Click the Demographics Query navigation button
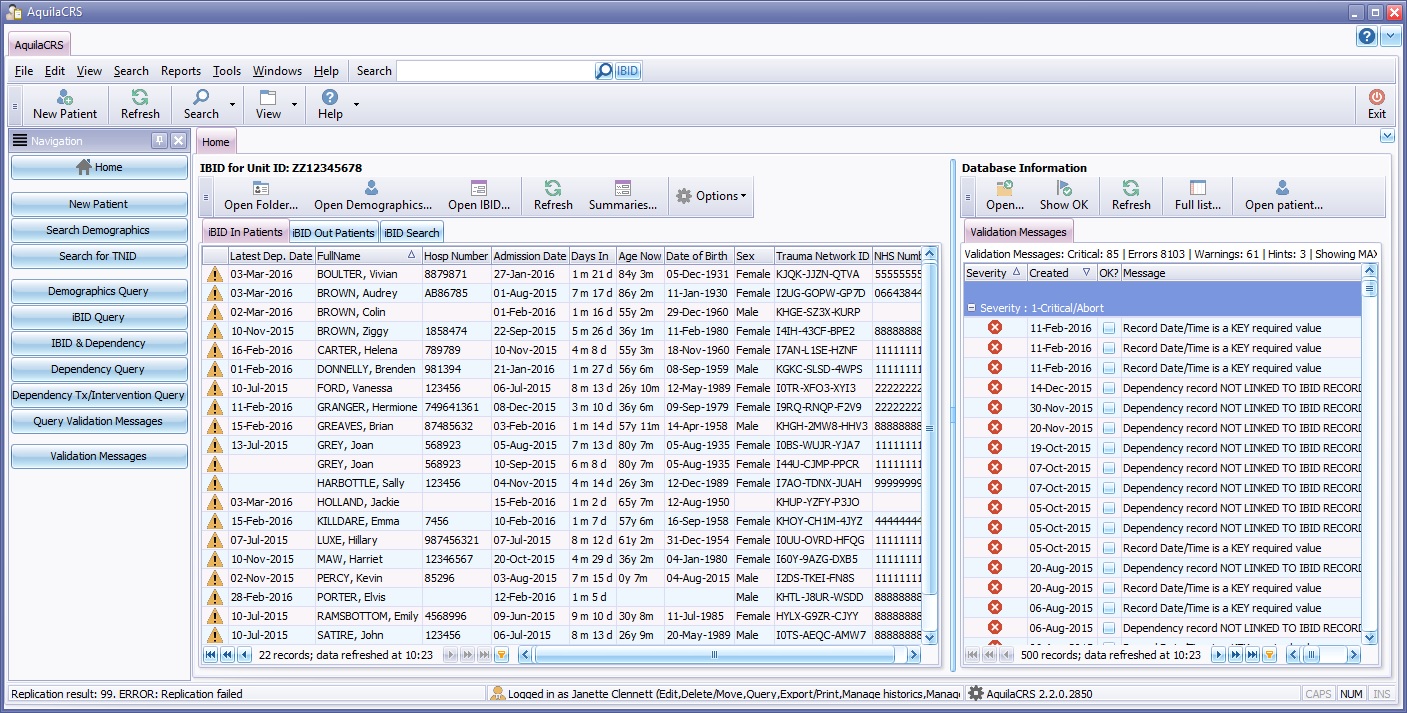The width and height of the screenshot is (1407, 713). click(98, 291)
